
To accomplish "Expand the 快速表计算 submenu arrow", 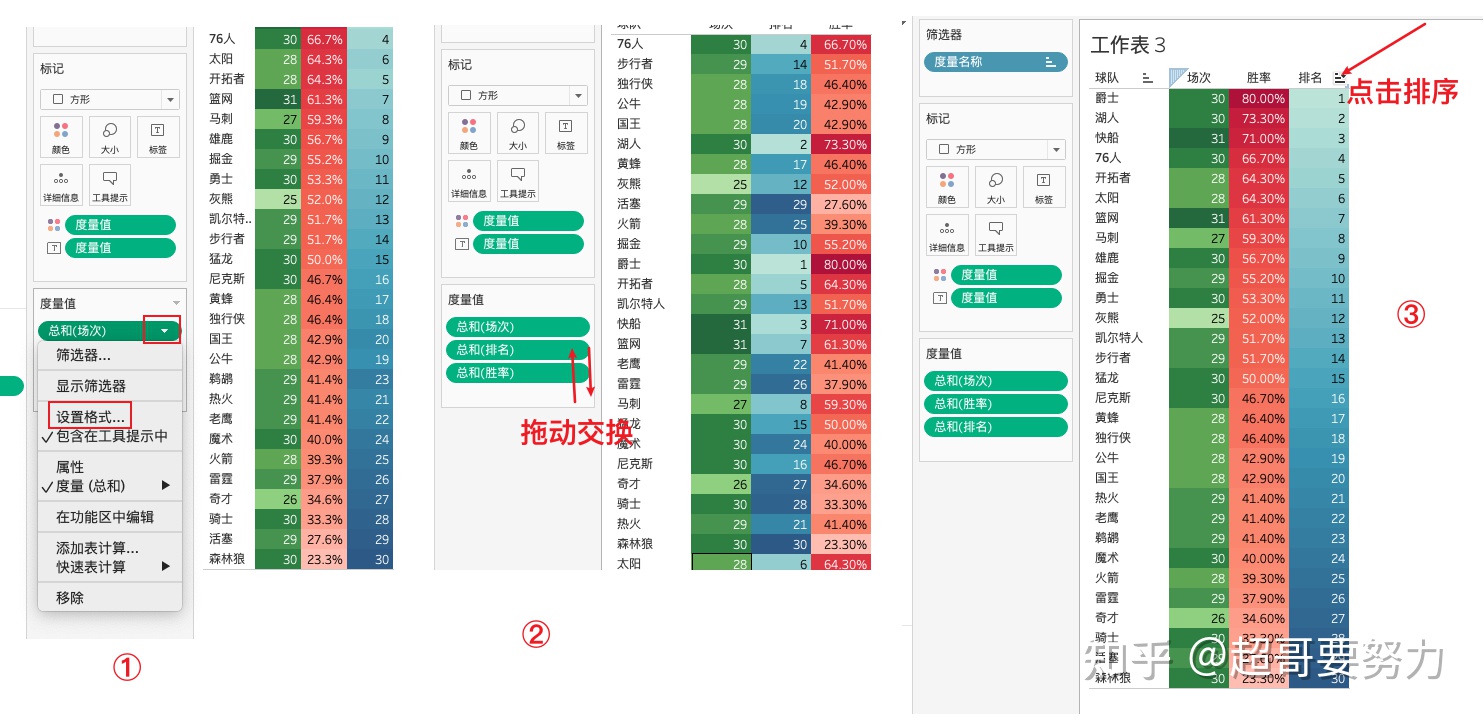I will [166, 567].
